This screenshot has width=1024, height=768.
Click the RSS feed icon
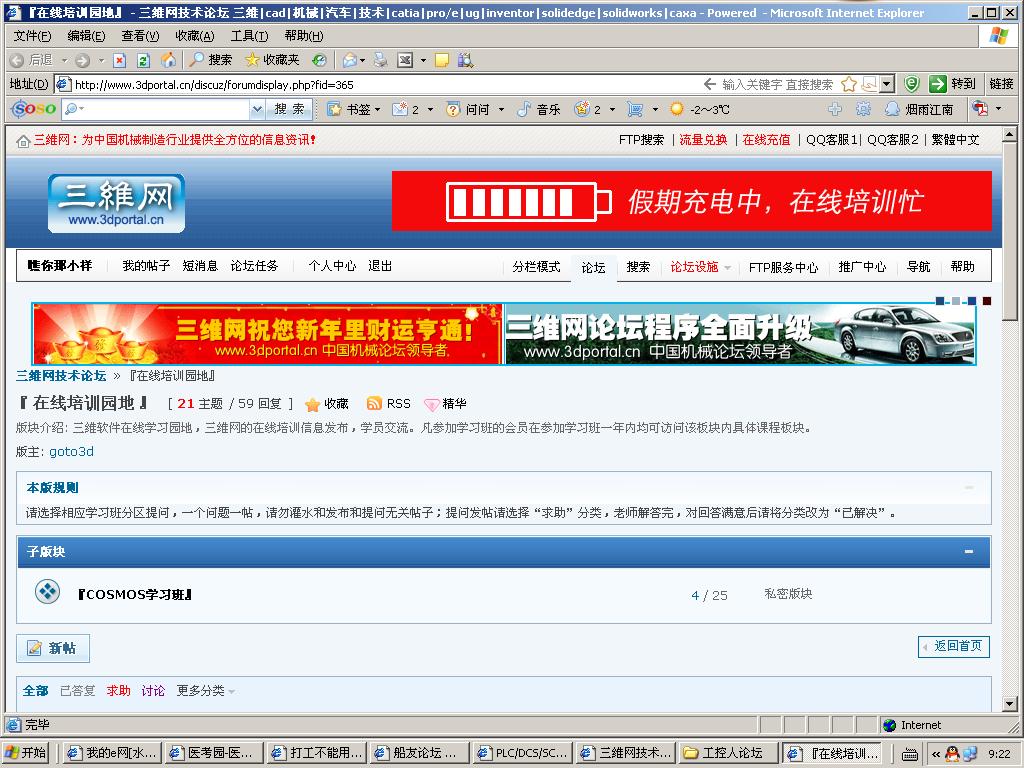374,404
